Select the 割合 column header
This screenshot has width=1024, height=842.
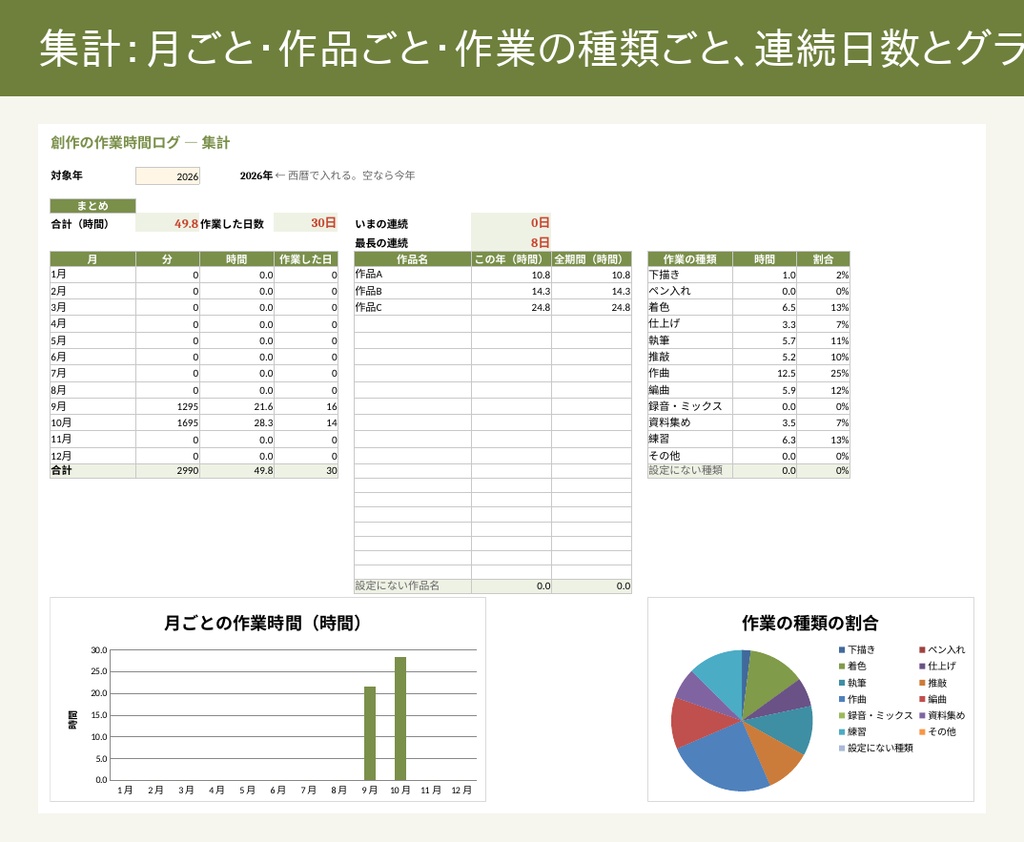824,259
